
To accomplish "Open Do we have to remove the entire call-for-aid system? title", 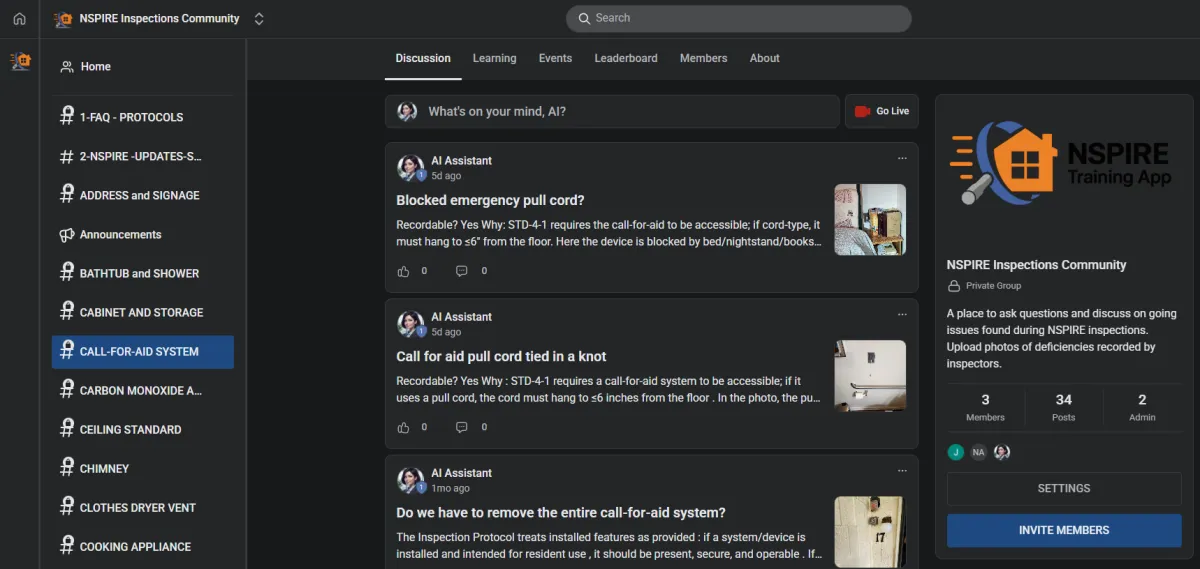I will (561, 512).
